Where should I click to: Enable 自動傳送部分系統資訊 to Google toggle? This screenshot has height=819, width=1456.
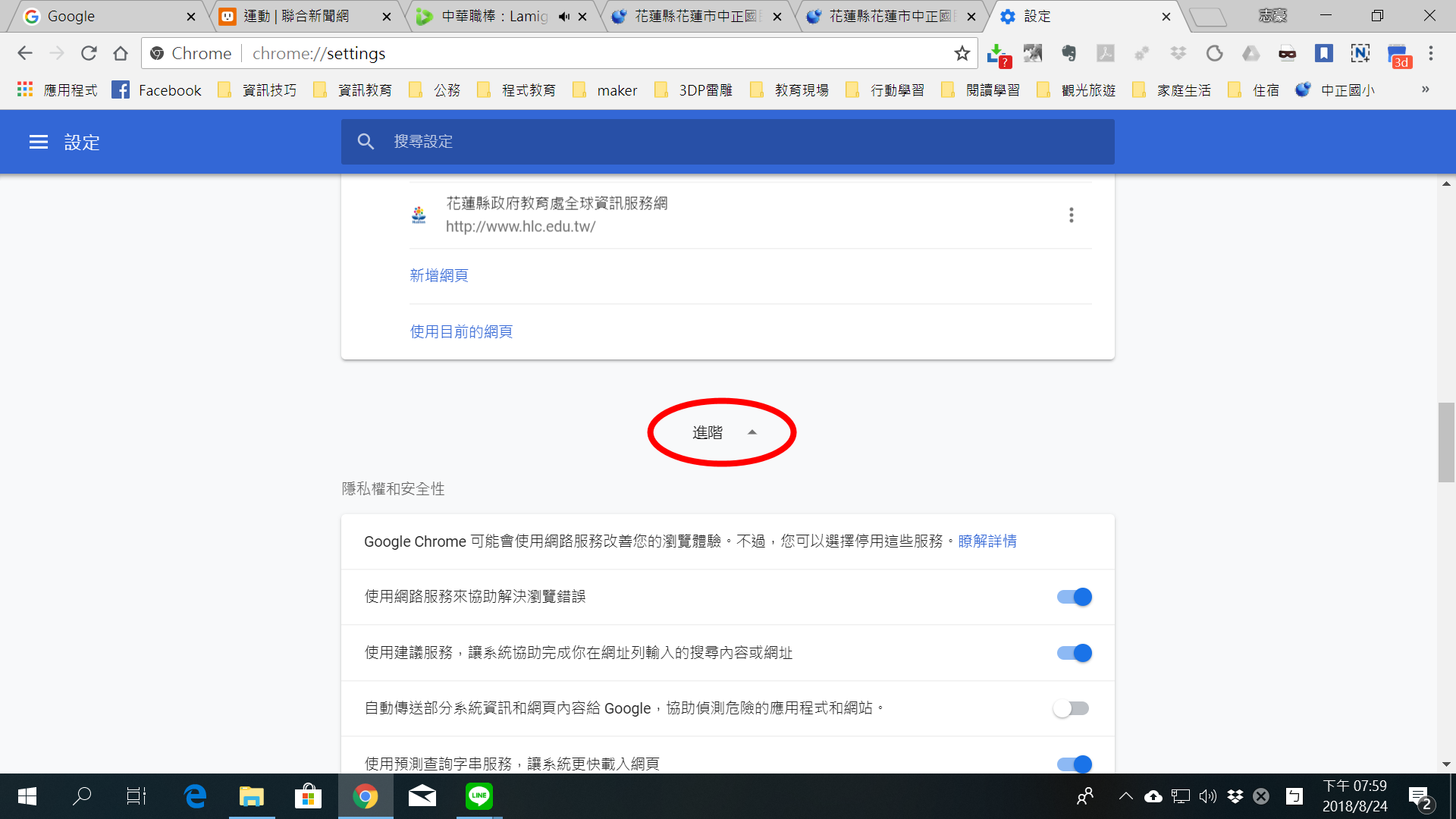coord(1071,708)
